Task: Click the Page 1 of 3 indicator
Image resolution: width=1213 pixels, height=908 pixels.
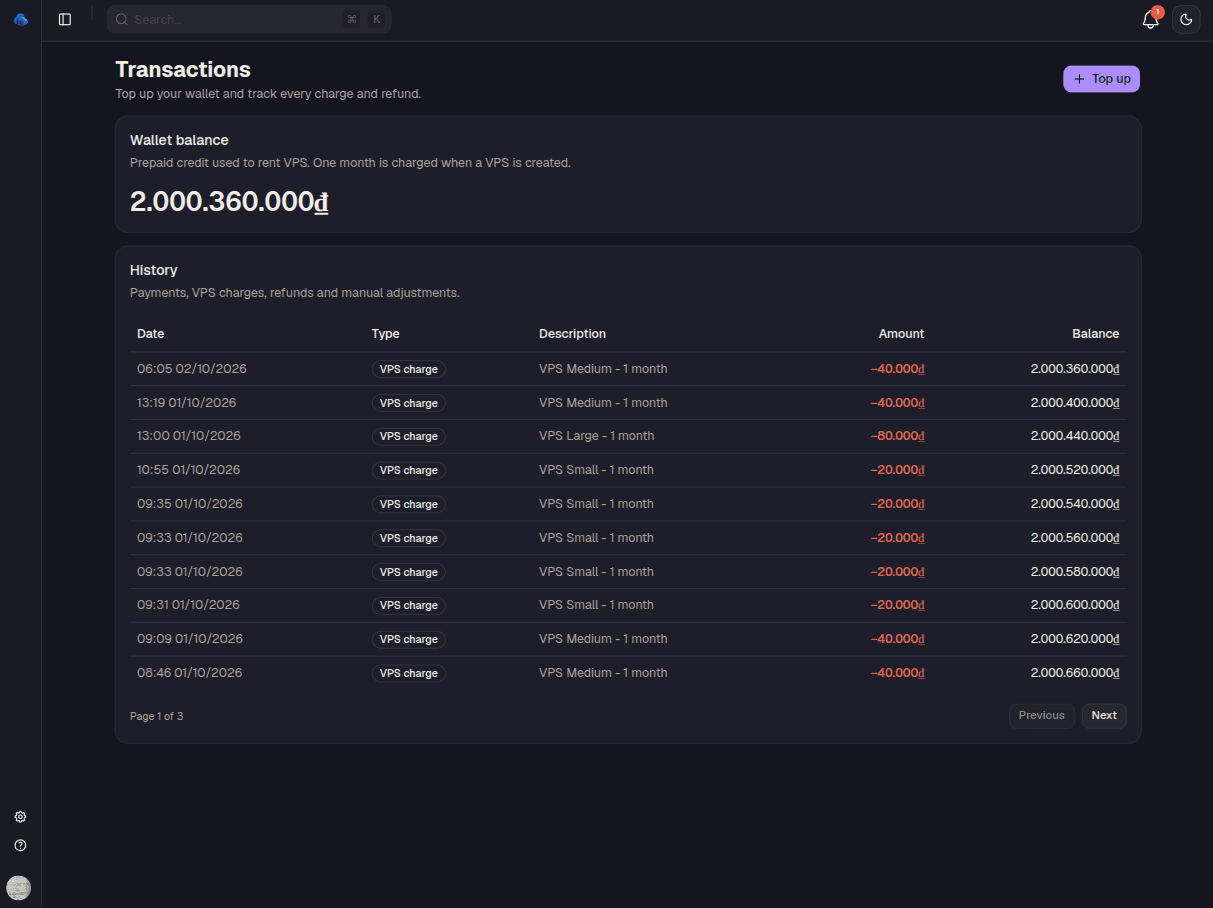Action: (156, 716)
